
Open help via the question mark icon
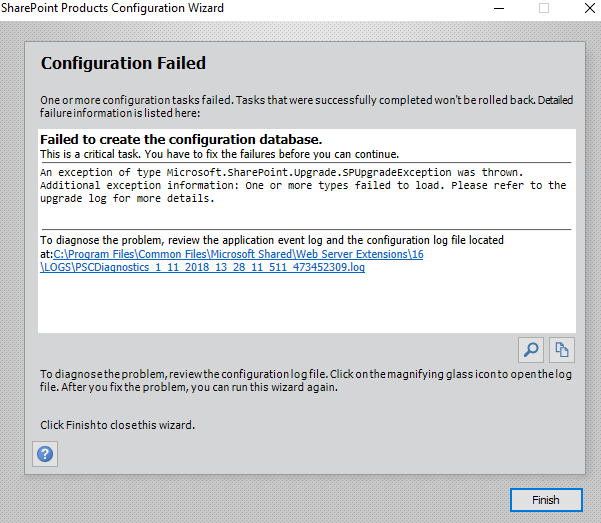point(45,454)
